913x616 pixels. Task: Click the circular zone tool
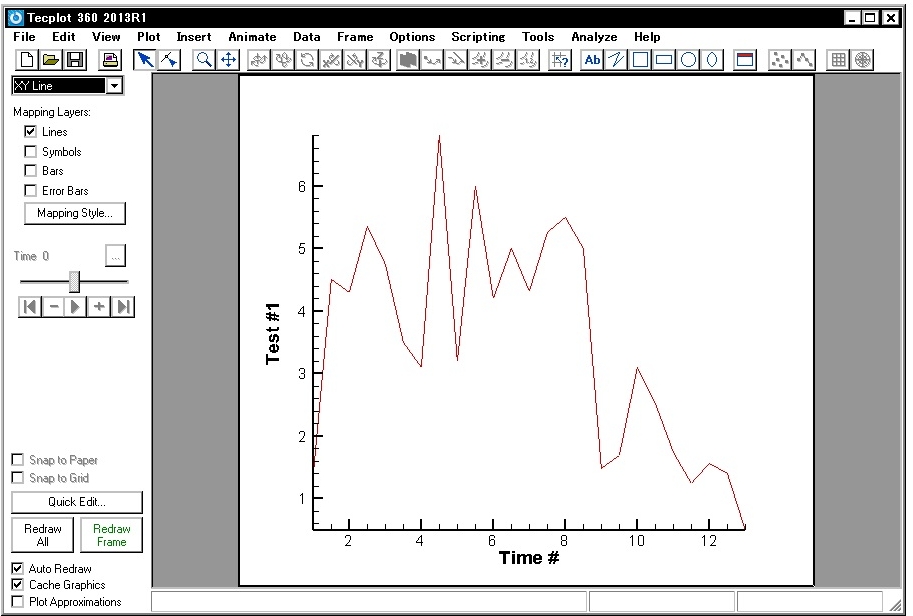(x=863, y=59)
